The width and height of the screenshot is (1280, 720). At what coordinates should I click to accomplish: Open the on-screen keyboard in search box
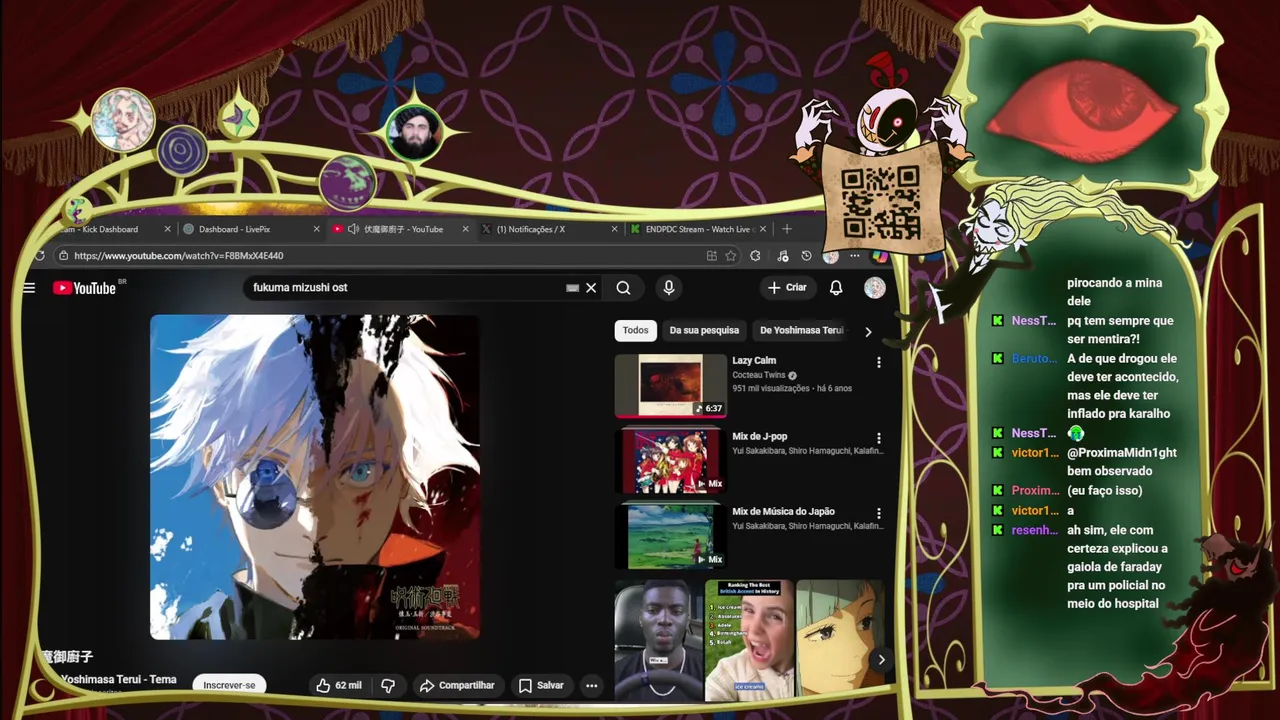pyautogui.click(x=572, y=288)
